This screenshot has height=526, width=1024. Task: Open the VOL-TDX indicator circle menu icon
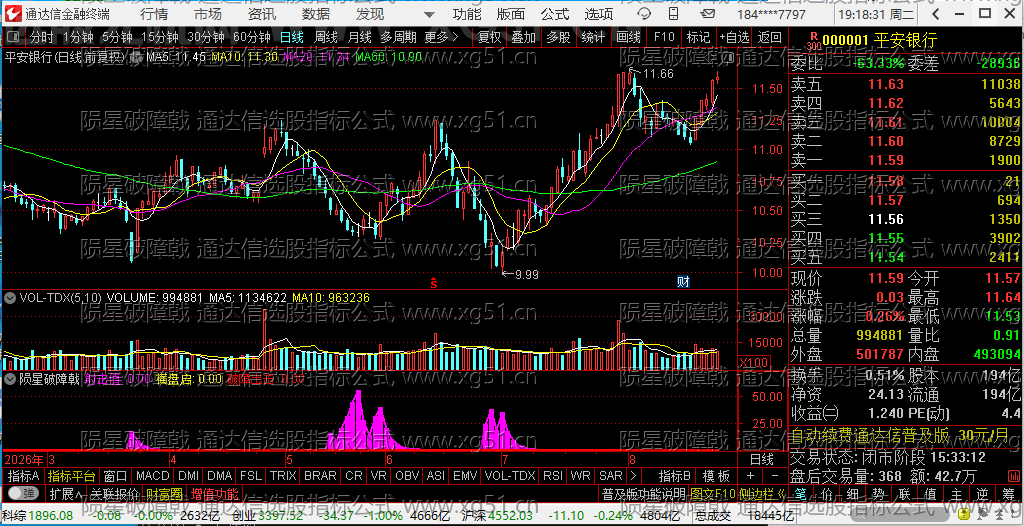coord(10,297)
